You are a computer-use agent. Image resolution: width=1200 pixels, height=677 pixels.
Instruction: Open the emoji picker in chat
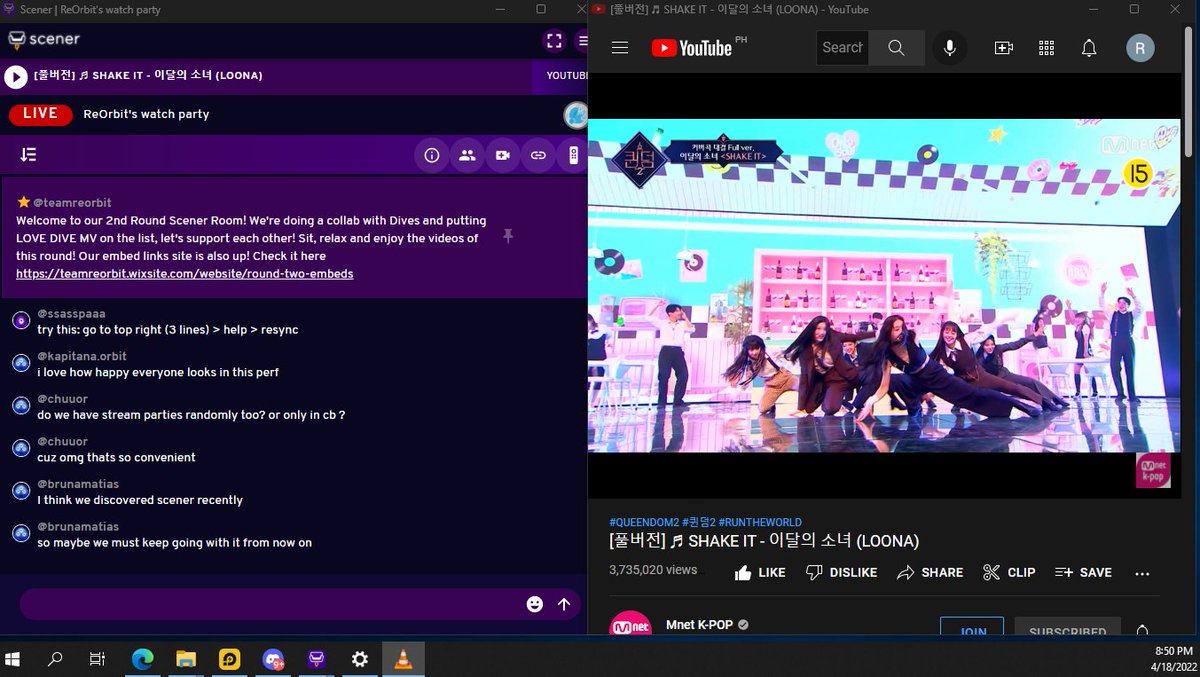tap(535, 604)
